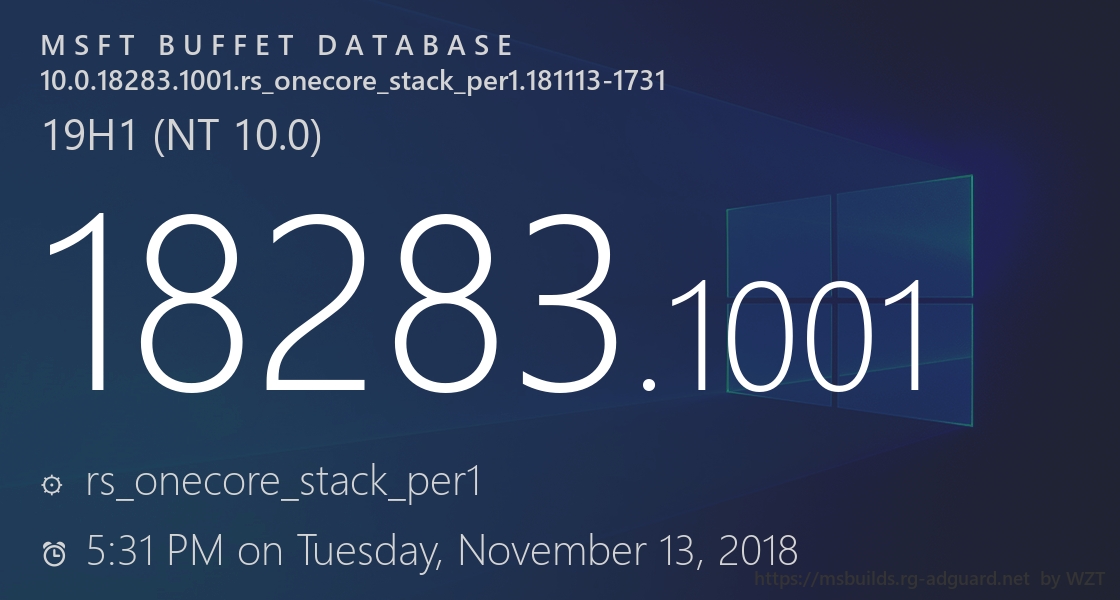Click the (NT 10.0) kernel version text

(237, 135)
